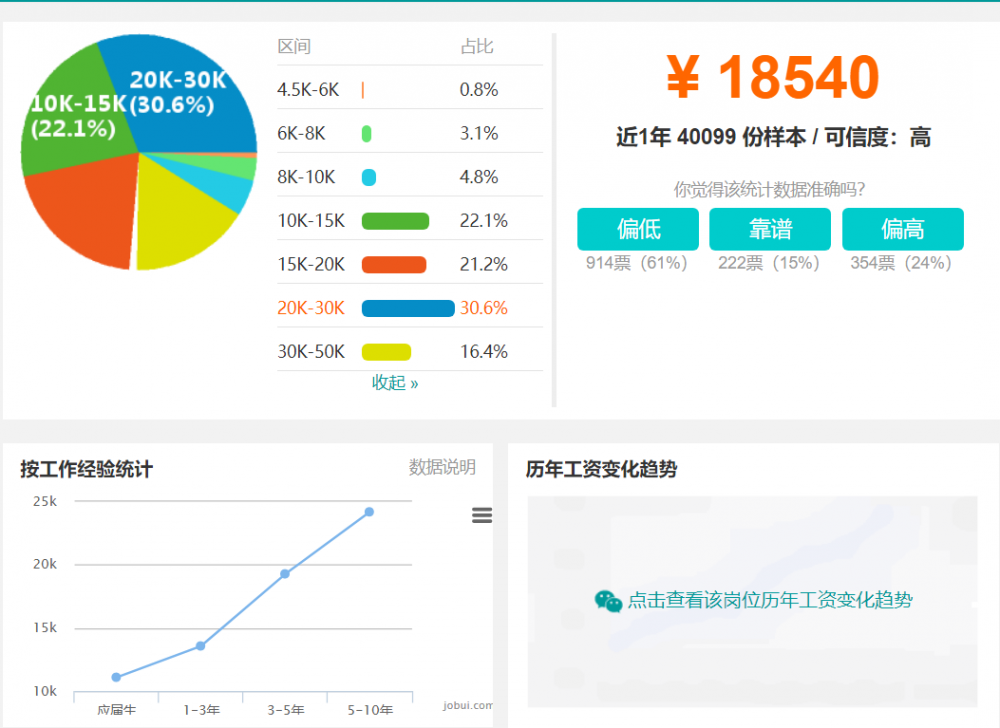Click the 5-10年 data point on the chart

point(368,511)
